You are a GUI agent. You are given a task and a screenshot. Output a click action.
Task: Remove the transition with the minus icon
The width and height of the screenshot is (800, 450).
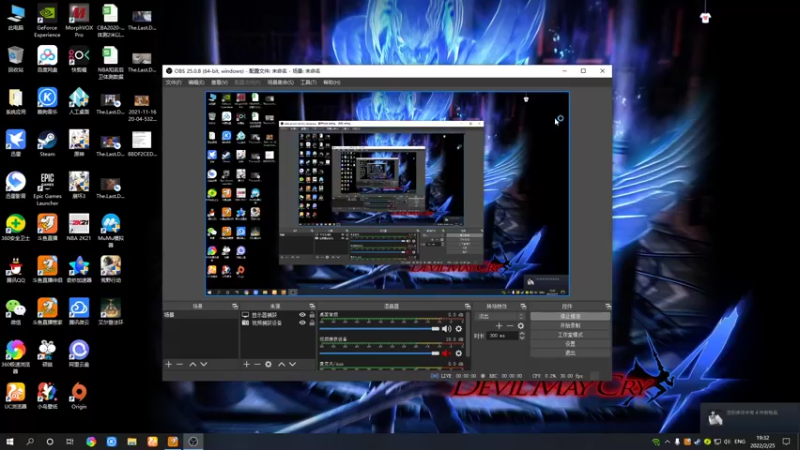point(510,326)
